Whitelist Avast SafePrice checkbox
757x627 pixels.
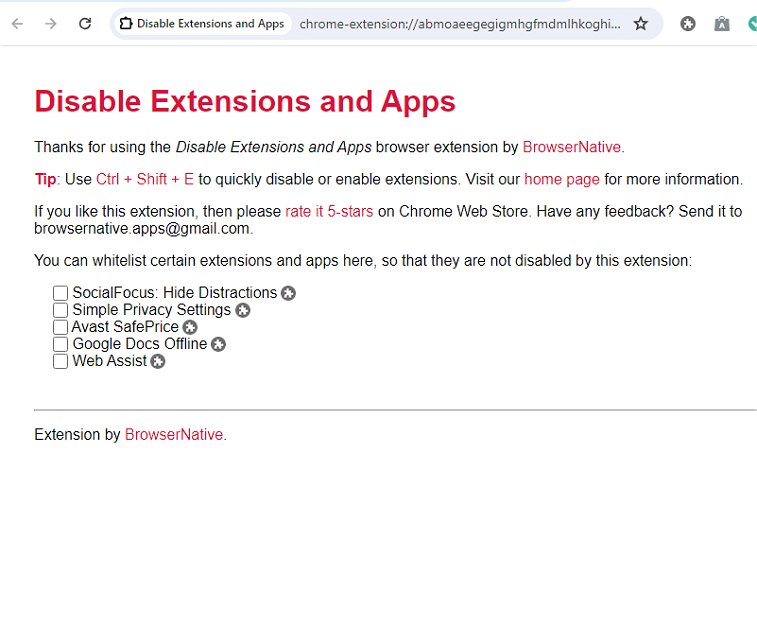(60, 327)
